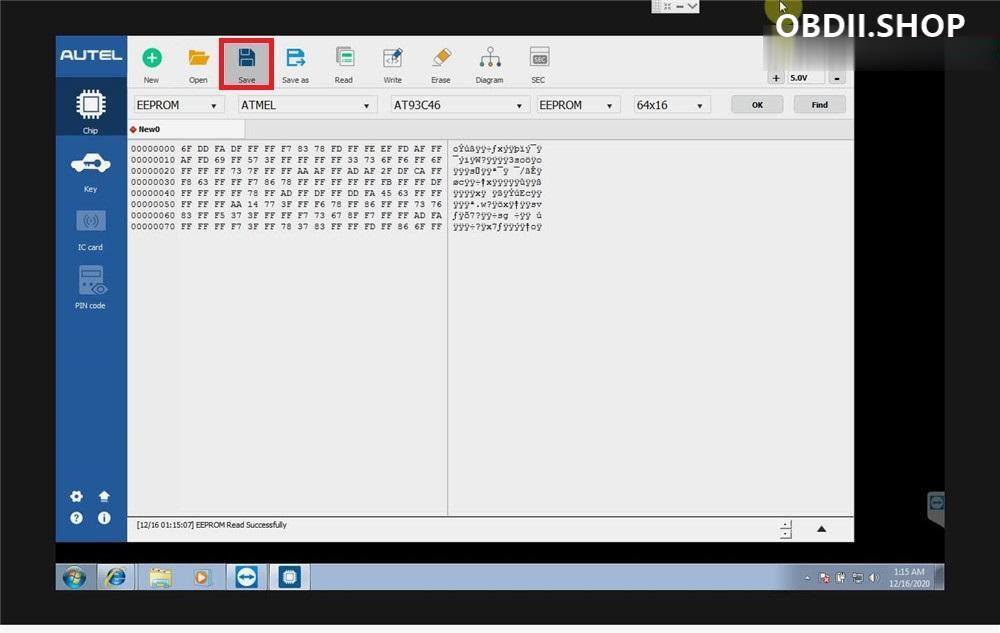This screenshot has height=633, width=1000.
Task: Open the 64x16 organization dropdown
Action: tap(672, 105)
